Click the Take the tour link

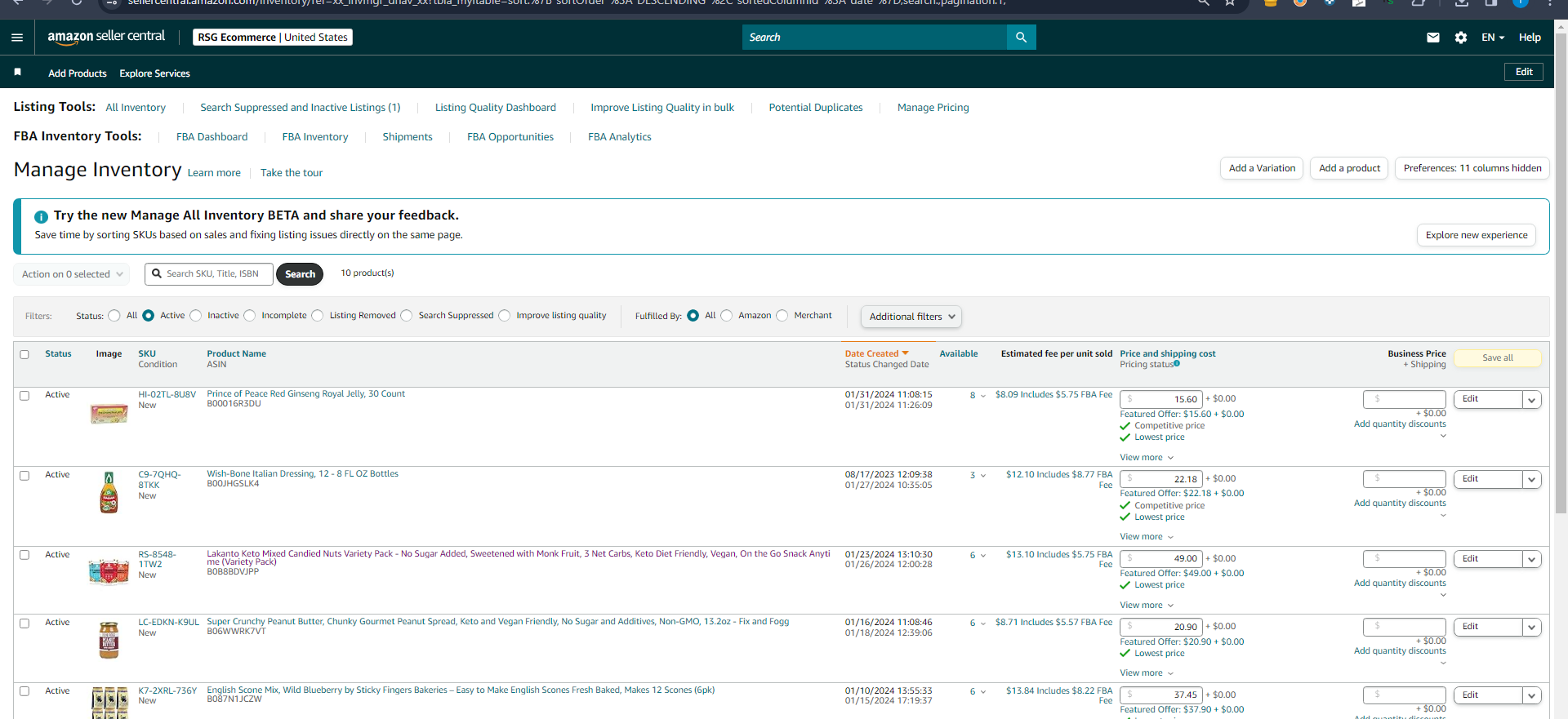(x=292, y=173)
